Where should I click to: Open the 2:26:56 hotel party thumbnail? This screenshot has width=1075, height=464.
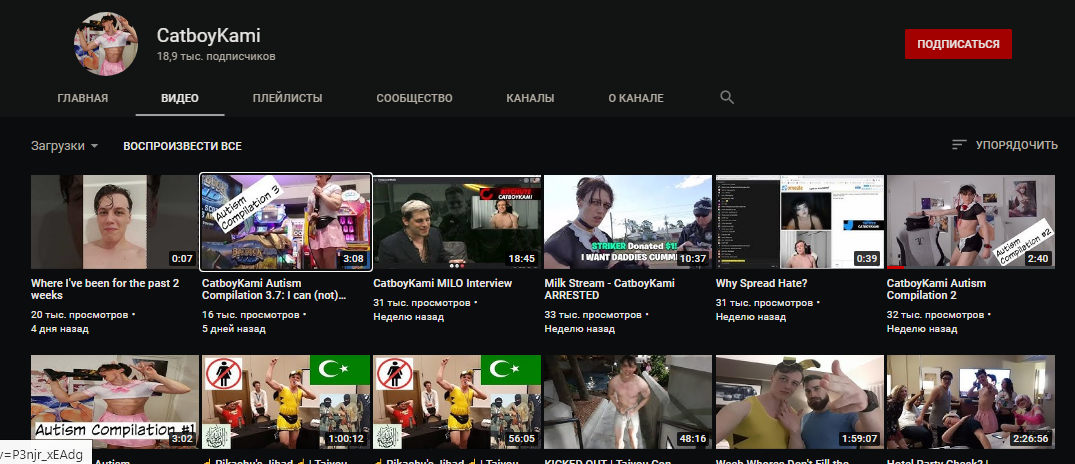pos(971,402)
